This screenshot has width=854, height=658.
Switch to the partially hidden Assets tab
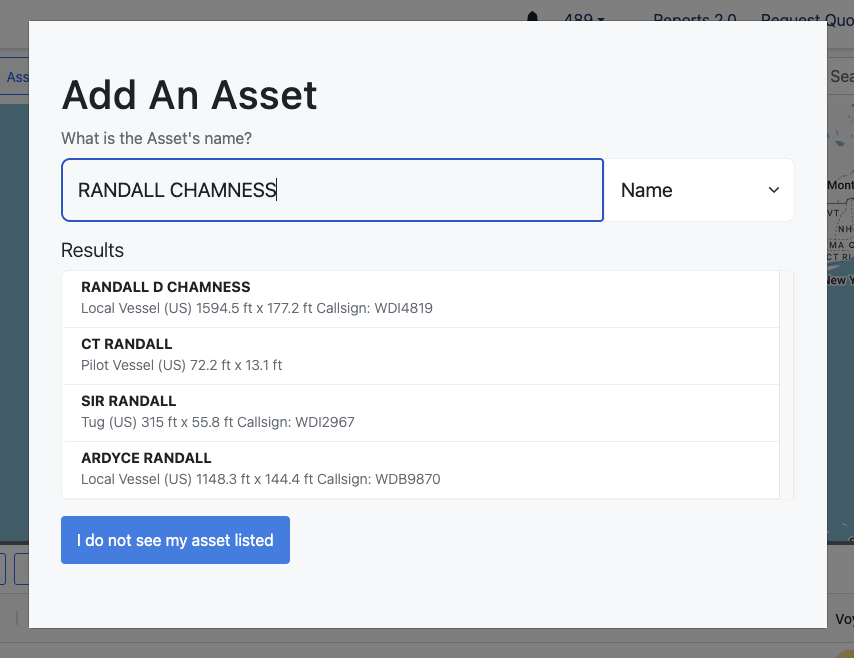15,77
